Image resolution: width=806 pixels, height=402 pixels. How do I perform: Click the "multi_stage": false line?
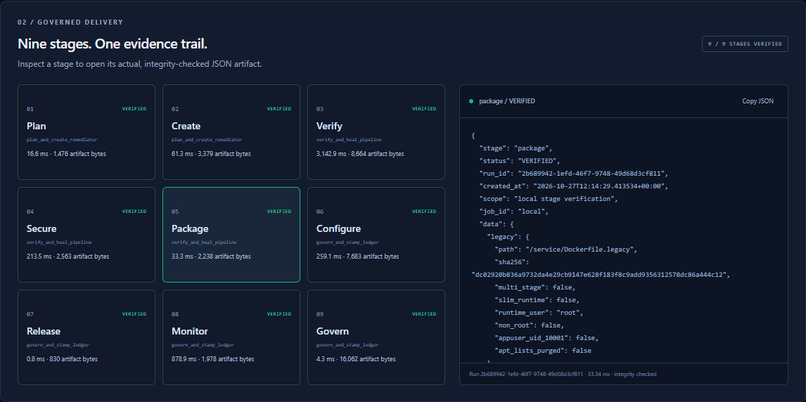point(535,287)
